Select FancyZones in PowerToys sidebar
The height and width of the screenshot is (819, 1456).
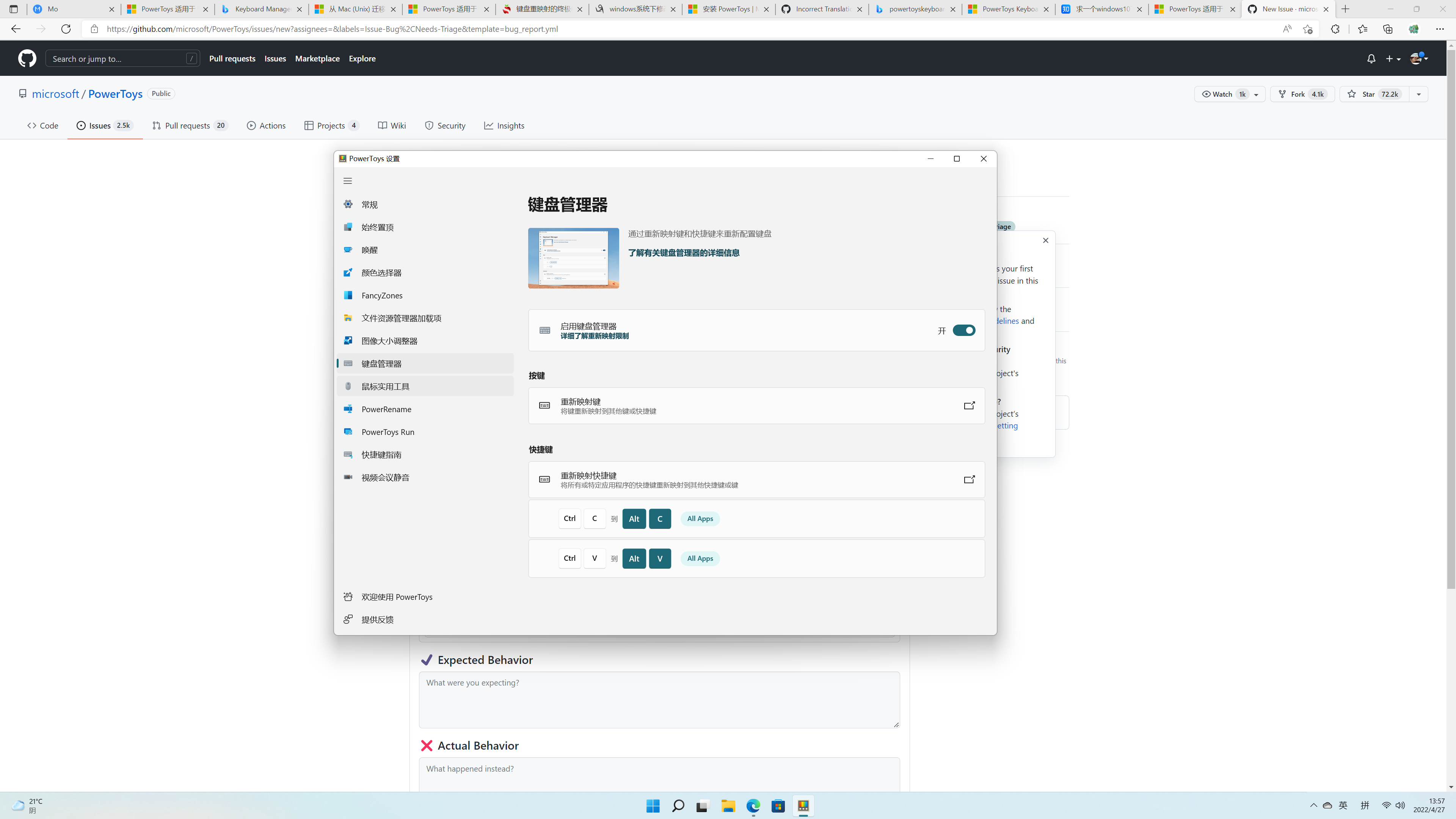point(425,296)
